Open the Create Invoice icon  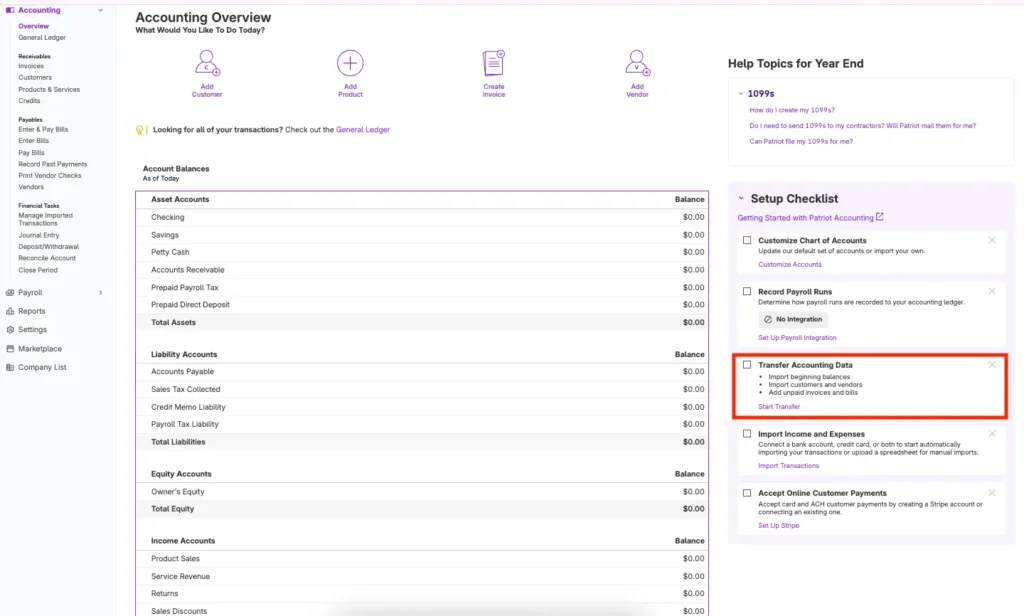(493, 64)
